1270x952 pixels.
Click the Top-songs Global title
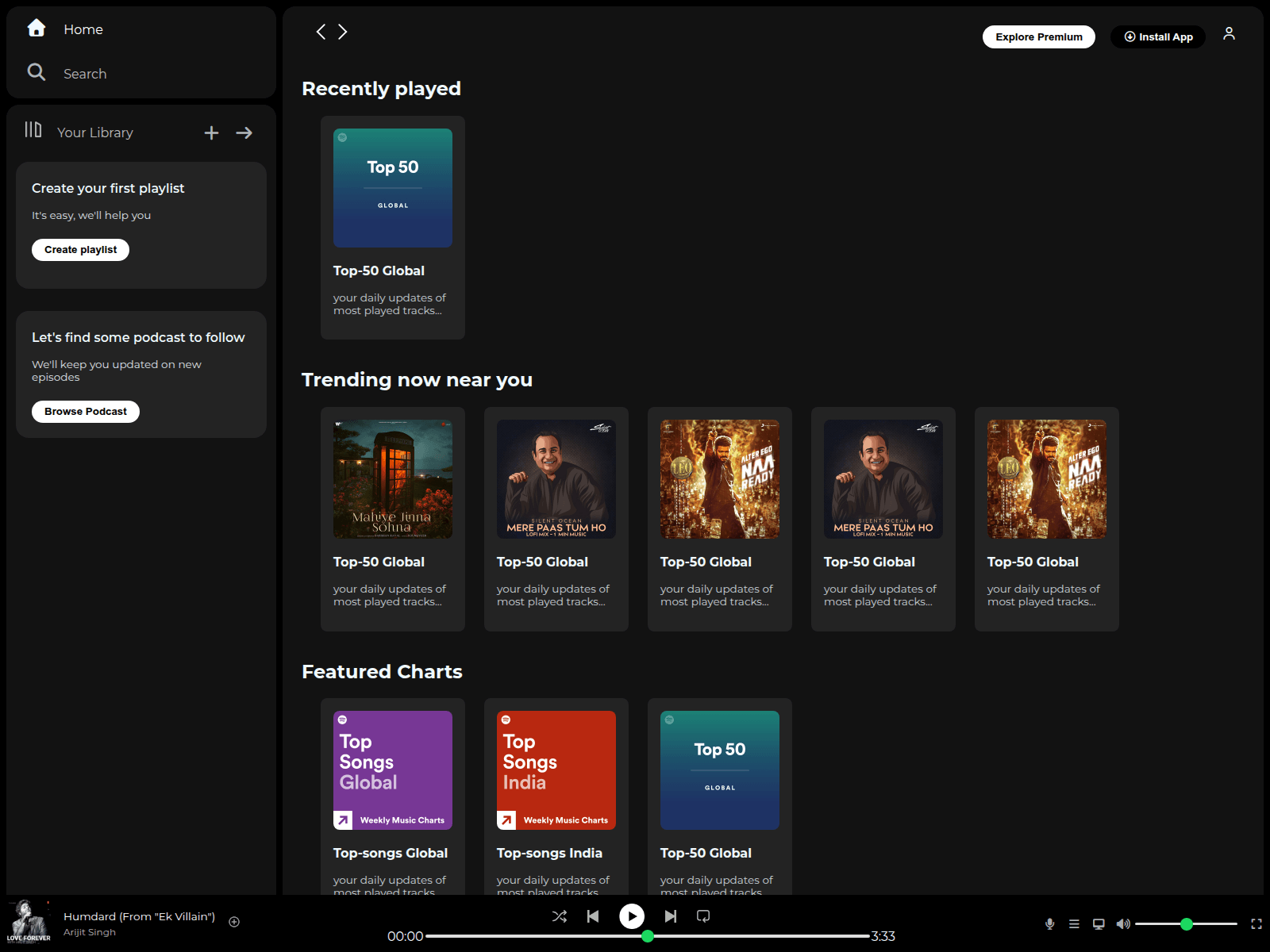pyautogui.click(x=391, y=853)
